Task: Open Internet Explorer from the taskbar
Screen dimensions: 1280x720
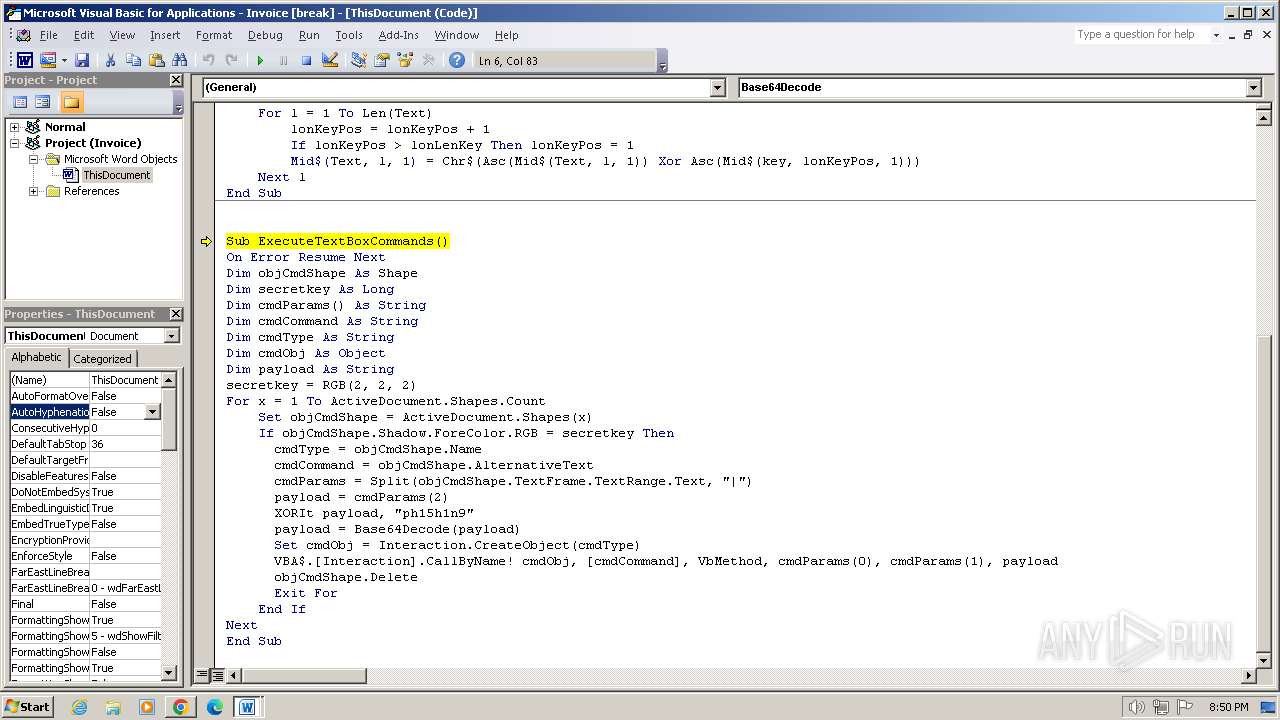Action: pyautogui.click(x=79, y=707)
